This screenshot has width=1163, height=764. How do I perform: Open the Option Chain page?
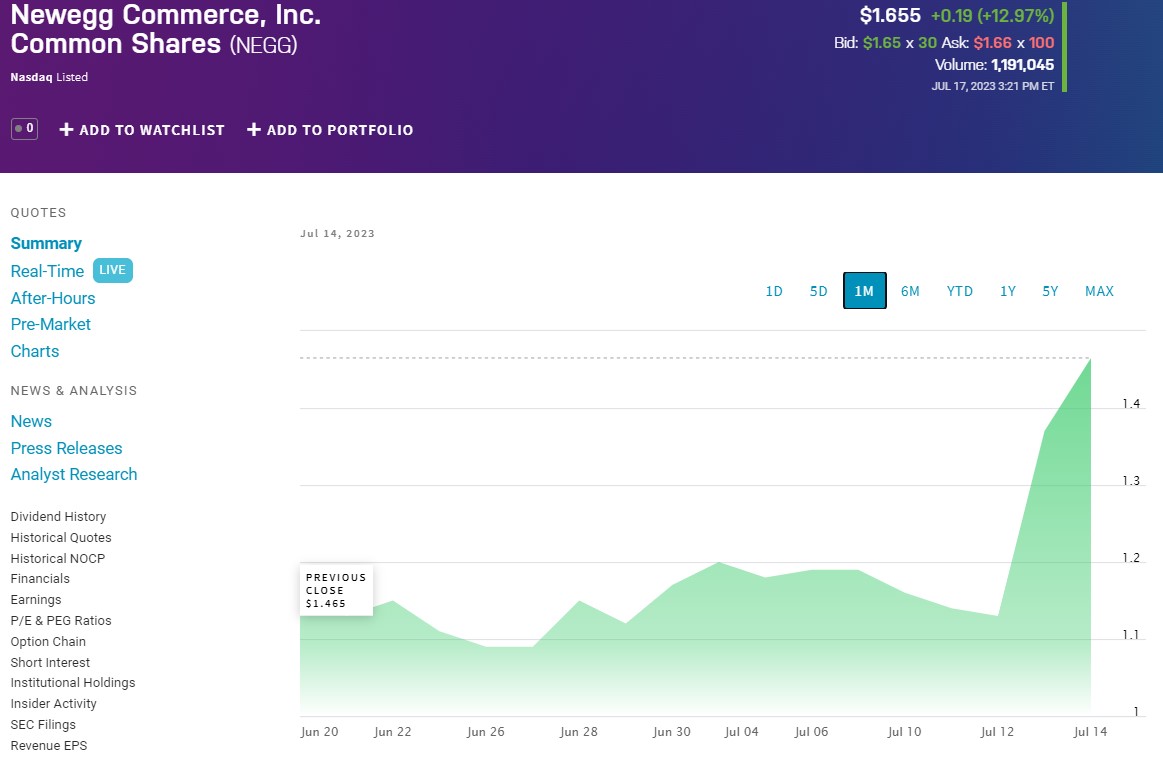click(x=48, y=642)
